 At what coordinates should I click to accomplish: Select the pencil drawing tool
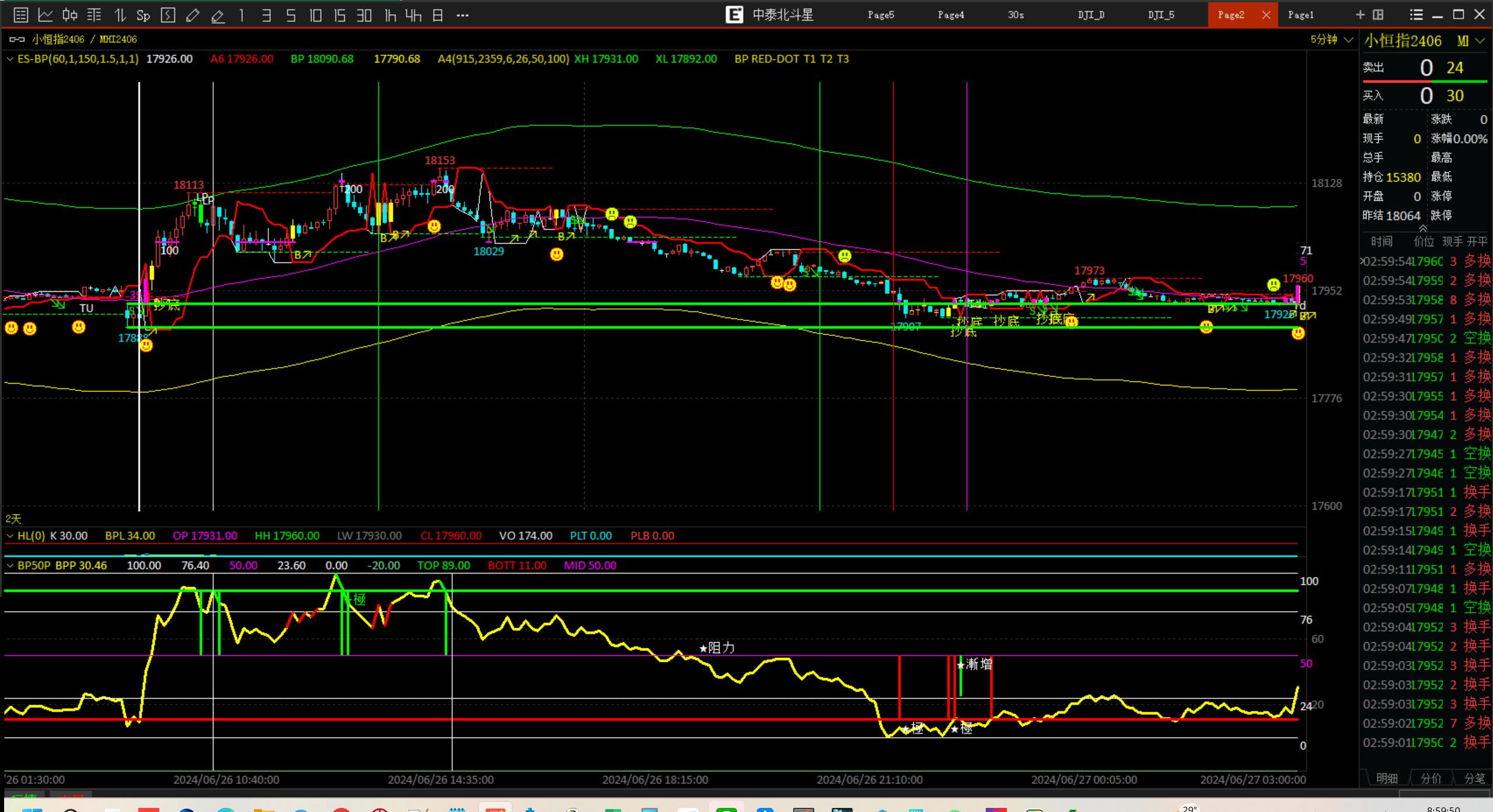193,15
